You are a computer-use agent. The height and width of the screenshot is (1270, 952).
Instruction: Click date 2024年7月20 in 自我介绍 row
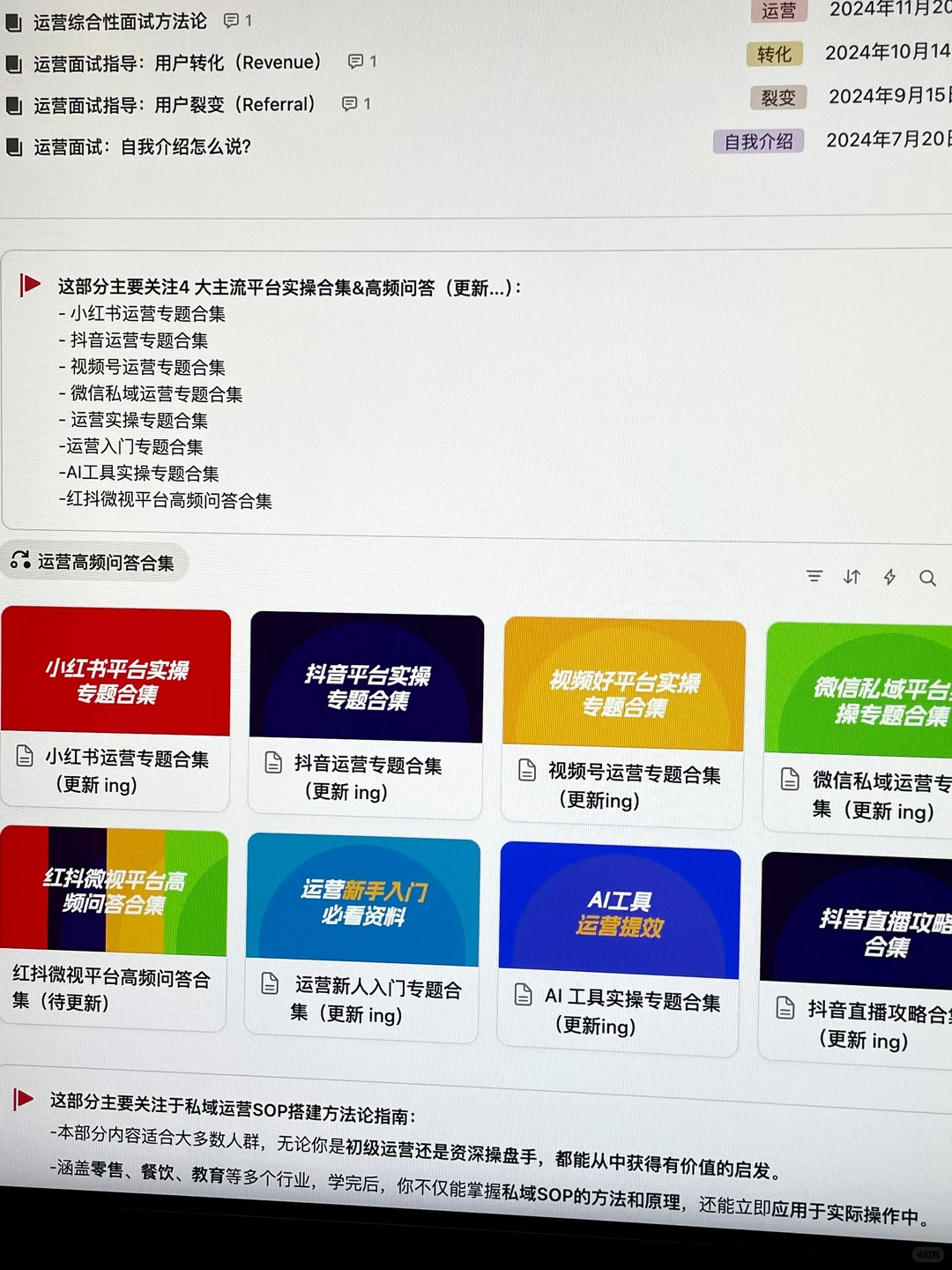pyautogui.click(x=889, y=139)
